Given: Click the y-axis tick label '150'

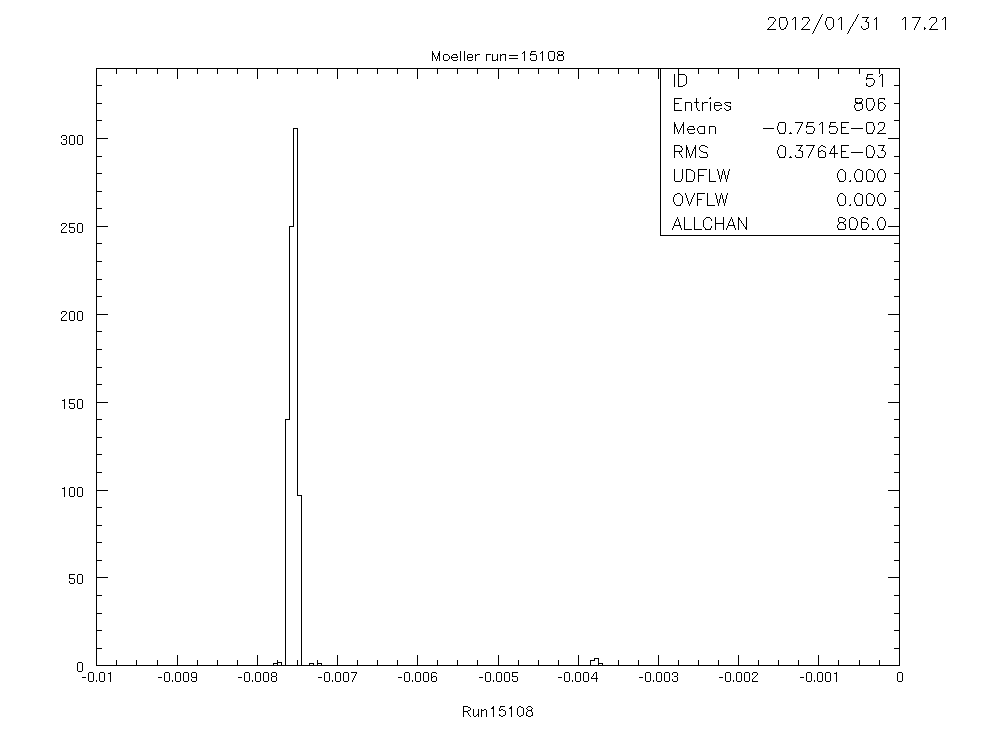Looking at the screenshot, I should tap(72, 404).
